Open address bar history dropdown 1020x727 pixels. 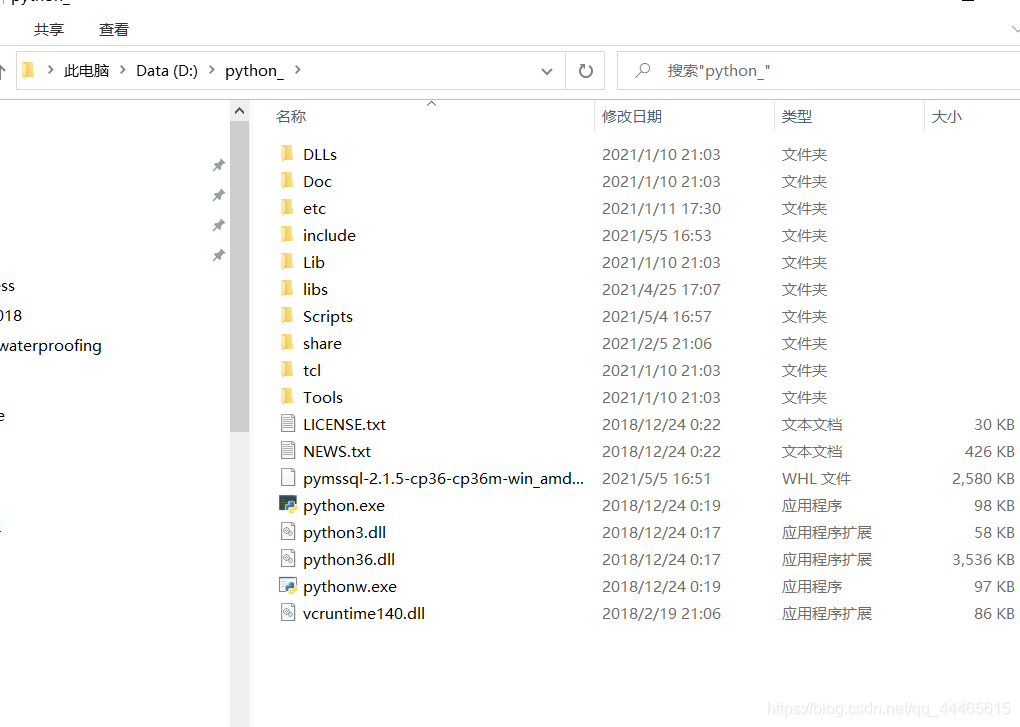click(547, 71)
